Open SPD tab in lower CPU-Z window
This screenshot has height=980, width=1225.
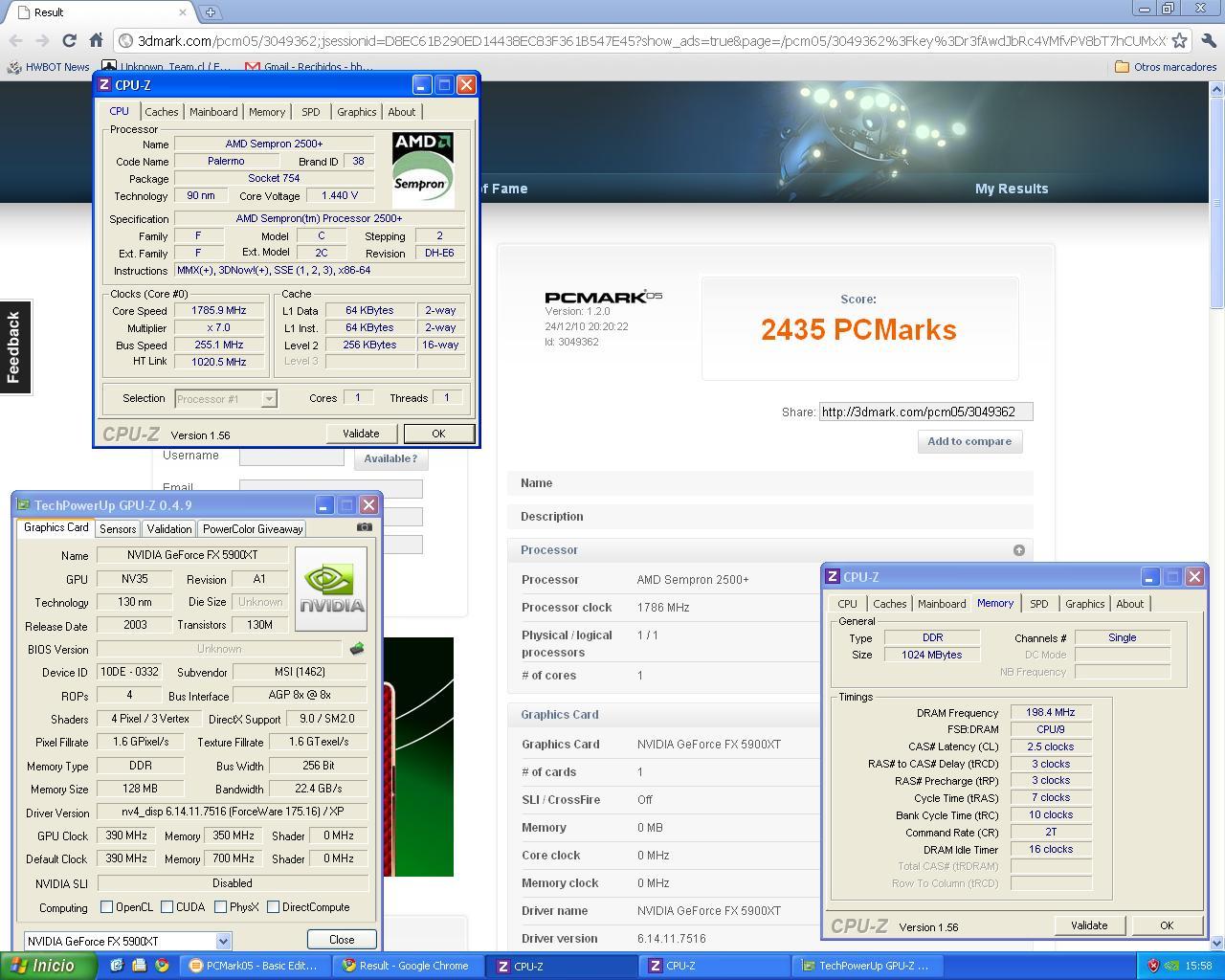point(1039,604)
